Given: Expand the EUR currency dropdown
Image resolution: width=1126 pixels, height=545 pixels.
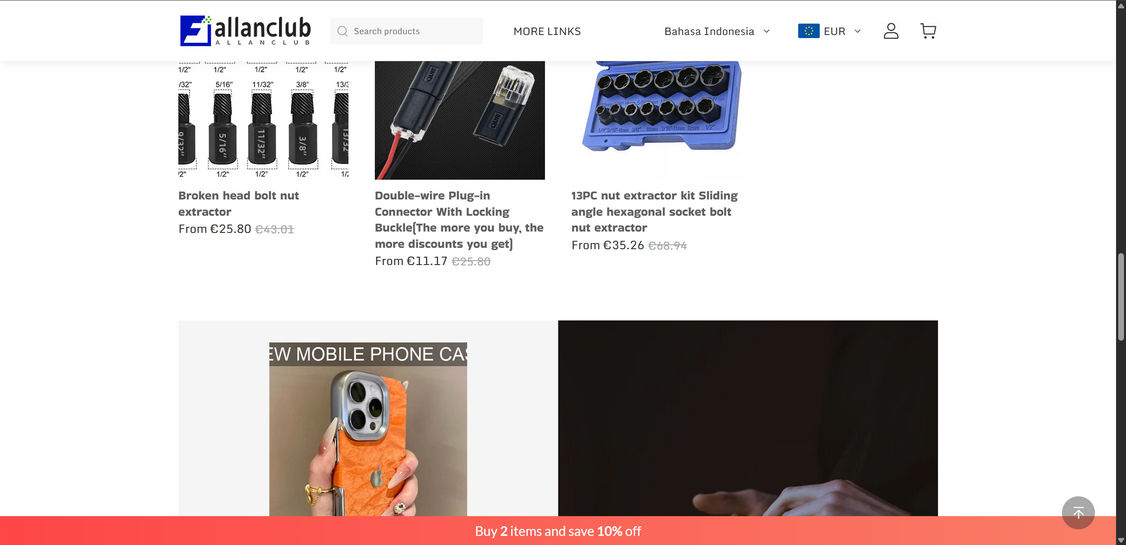Looking at the screenshot, I should click(829, 31).
